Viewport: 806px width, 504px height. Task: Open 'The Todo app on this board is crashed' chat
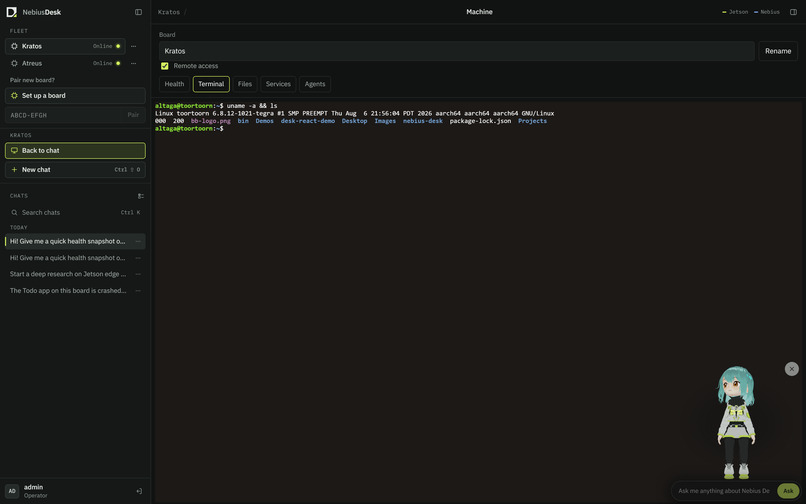click(68, 291)
